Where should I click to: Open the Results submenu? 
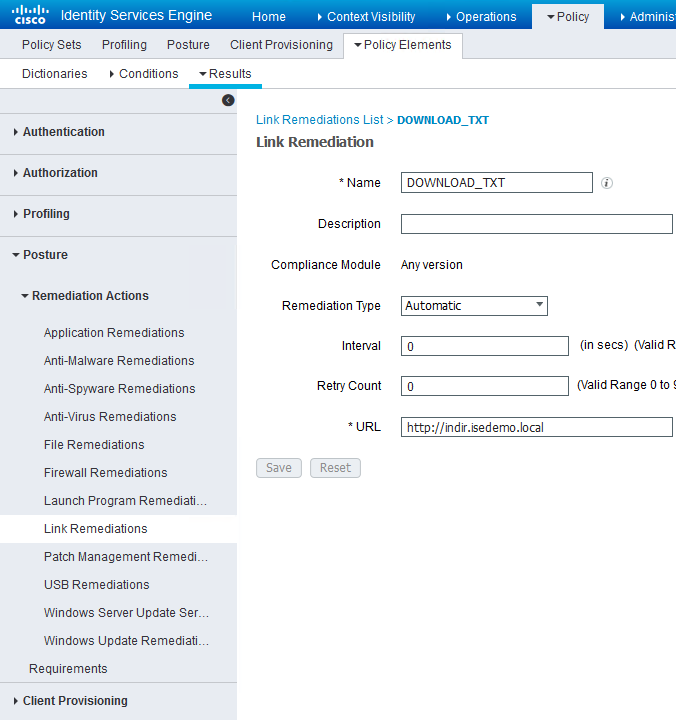225,73
